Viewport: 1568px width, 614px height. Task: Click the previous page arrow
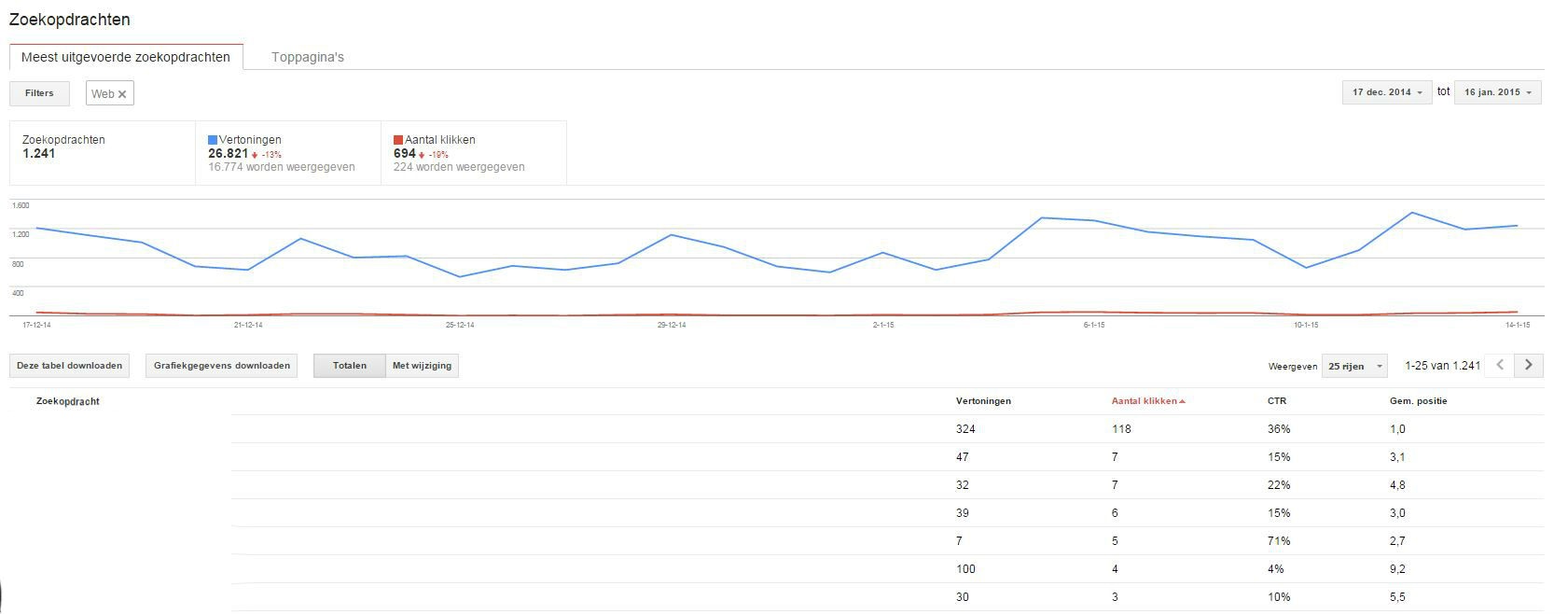(1499, 366)
